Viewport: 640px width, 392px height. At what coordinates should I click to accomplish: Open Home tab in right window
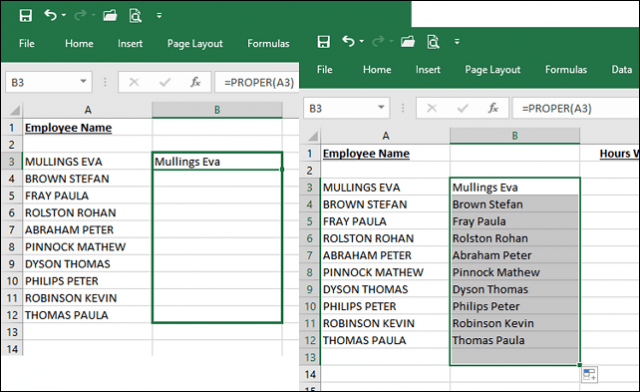(377, 69)
